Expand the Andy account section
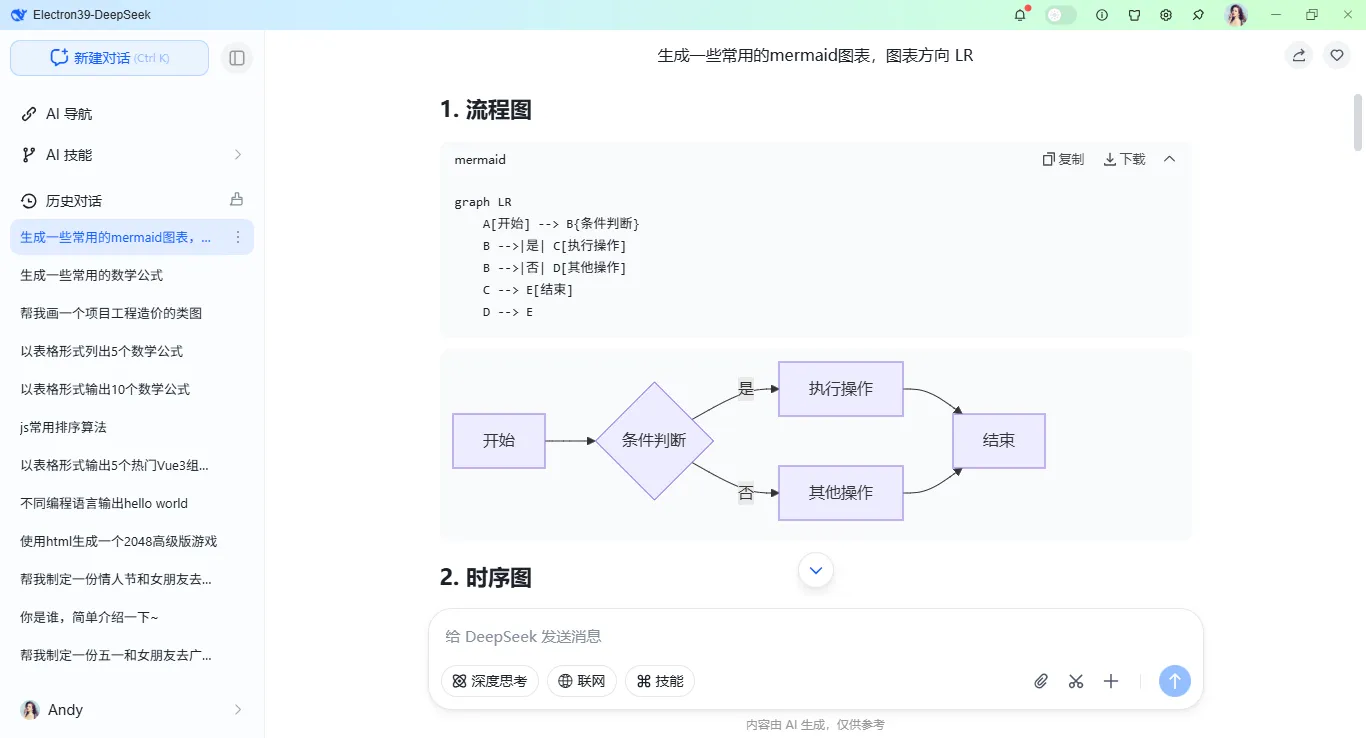The image size is (1366, 738). coord(130,710)
